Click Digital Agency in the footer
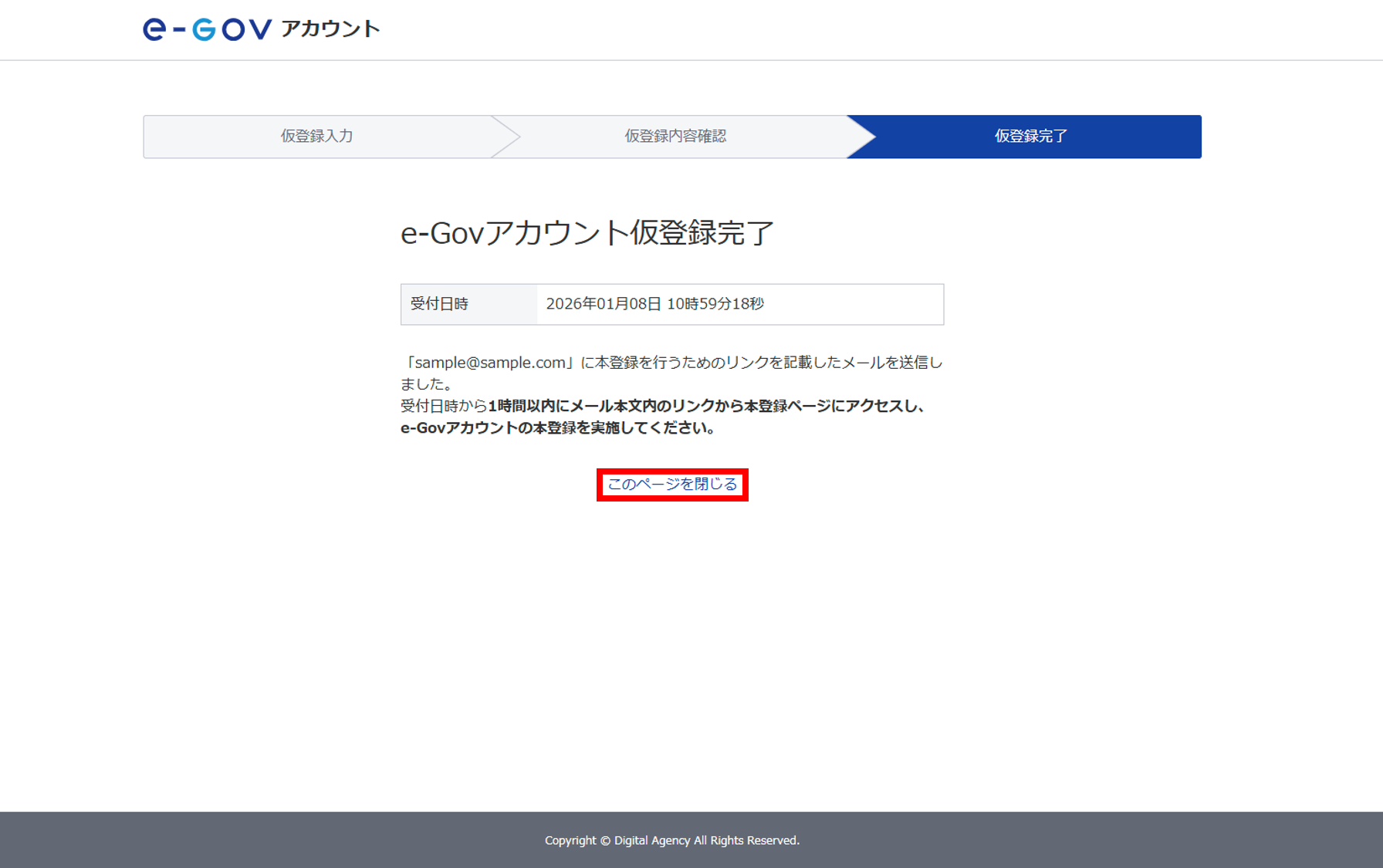Screen dimensions: 1383x868 pyautogui.click(x=652, y=841)
